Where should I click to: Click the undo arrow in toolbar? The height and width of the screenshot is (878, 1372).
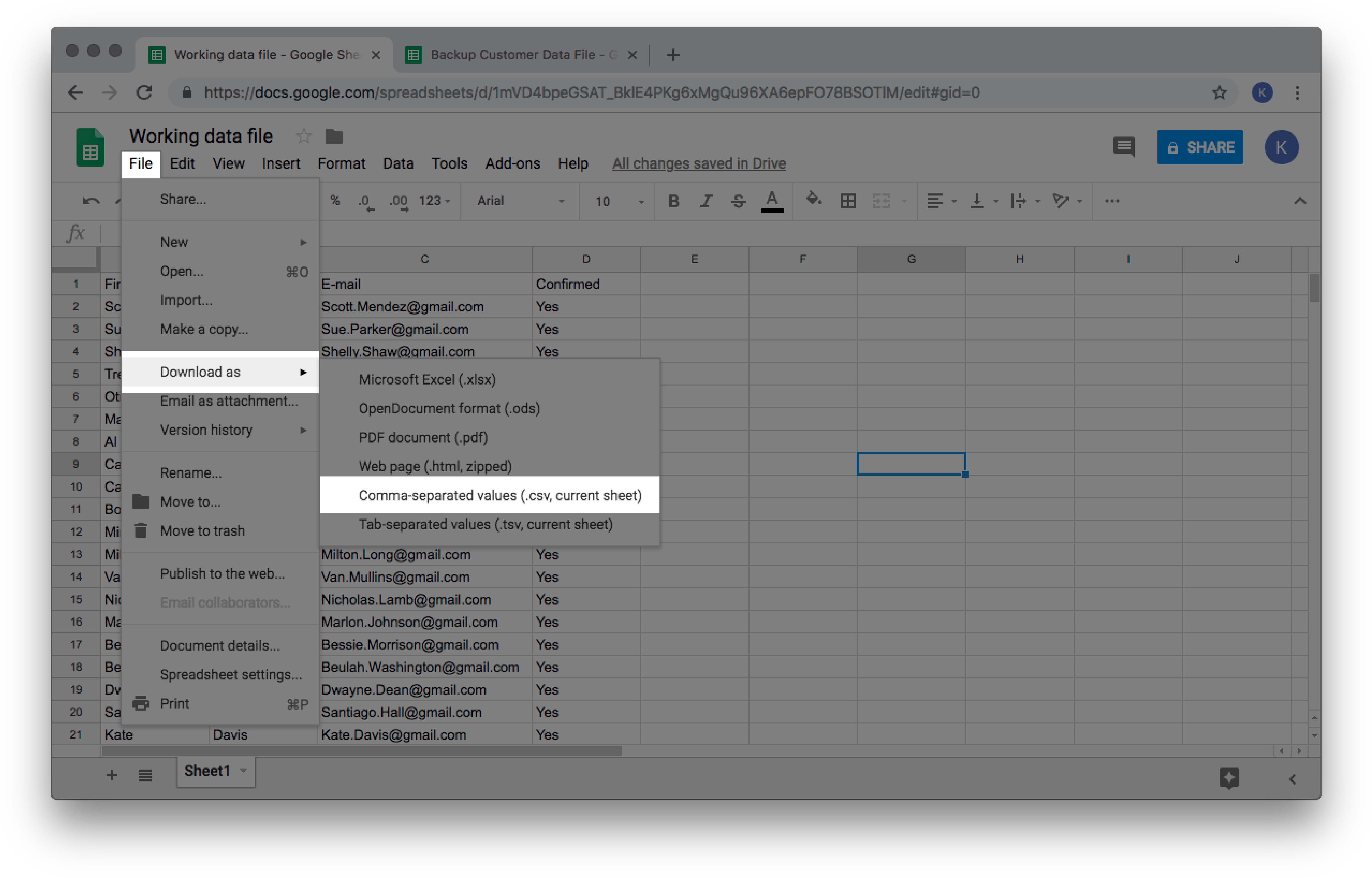pyautogui.click(x=91, y=201)
